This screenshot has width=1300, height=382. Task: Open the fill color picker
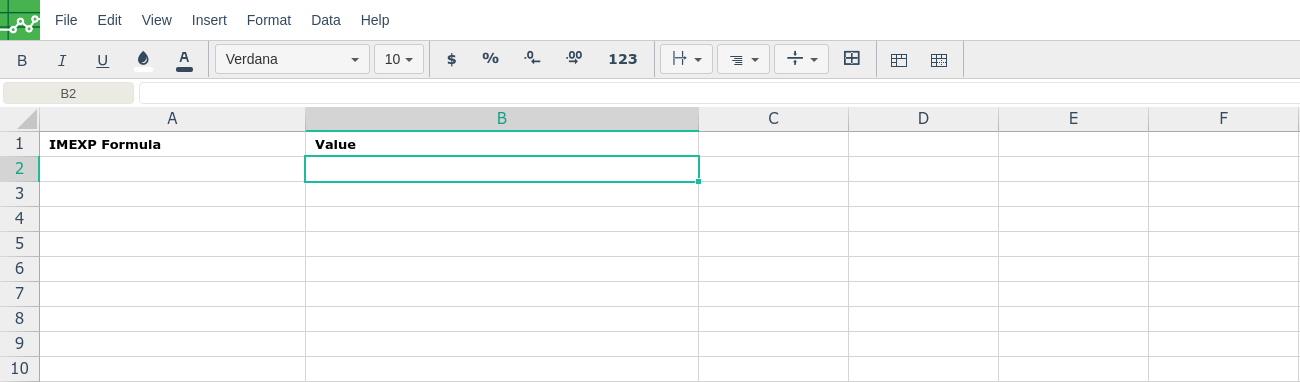[x=143, y=60]
